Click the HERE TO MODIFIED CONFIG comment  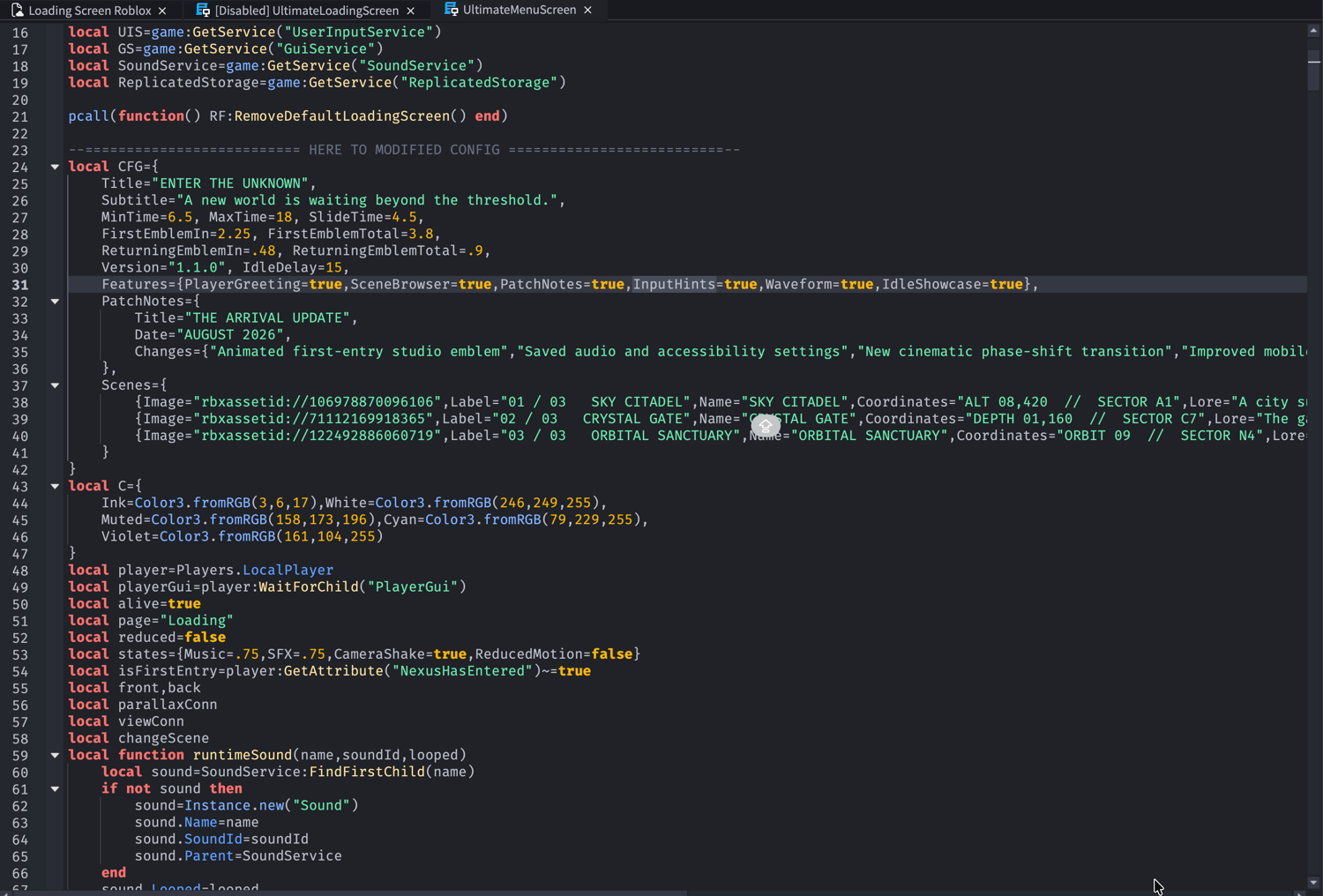pyautogui.click(x=404, y=150)
